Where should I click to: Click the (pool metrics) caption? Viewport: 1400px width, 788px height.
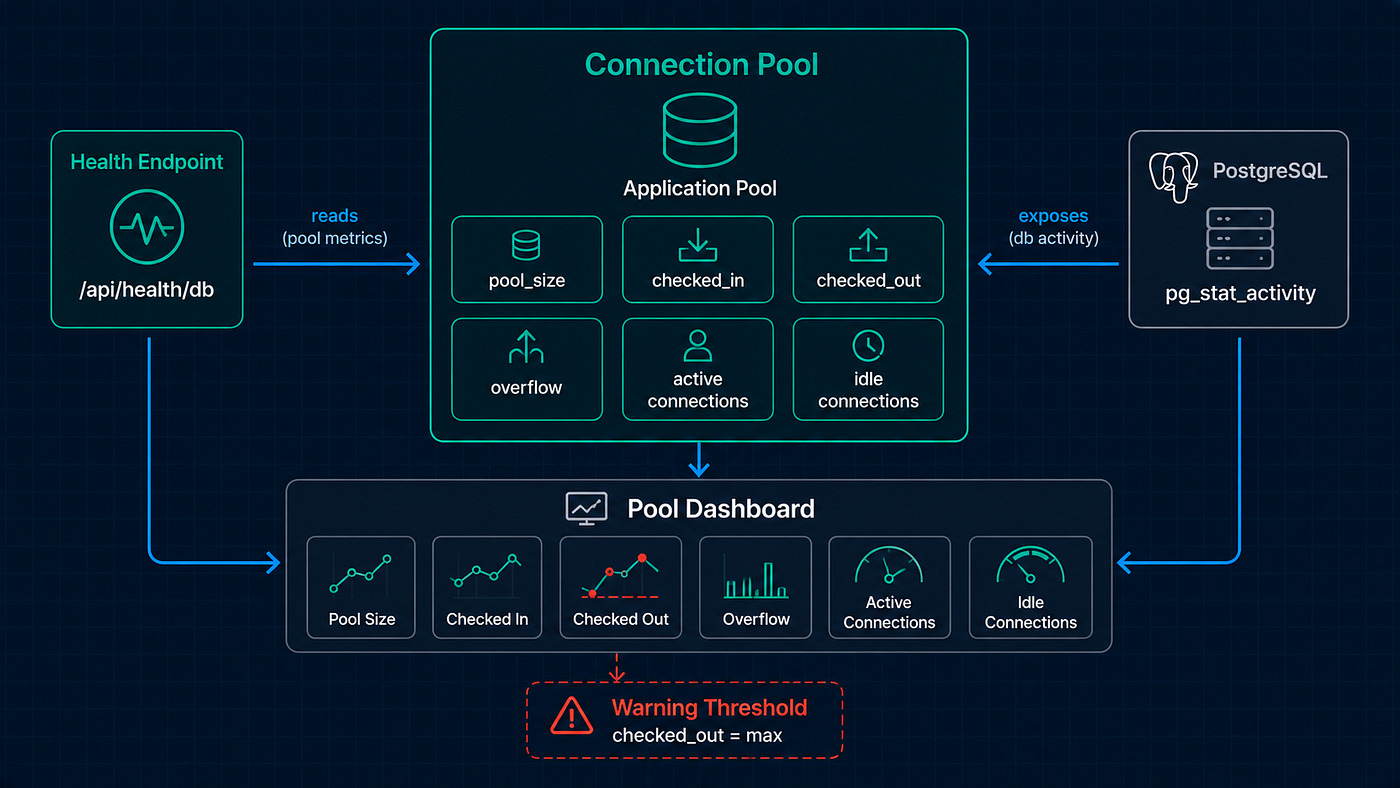coord(334,238)
